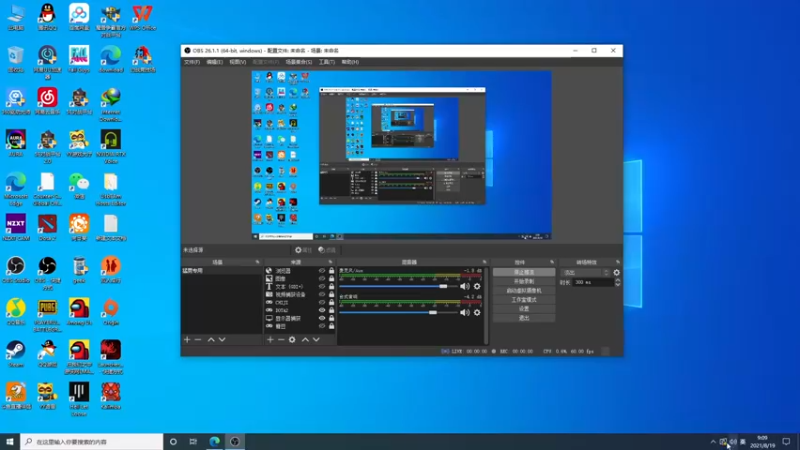Toggle visibility eye of 视频捕获设备 source

(322, 294)
